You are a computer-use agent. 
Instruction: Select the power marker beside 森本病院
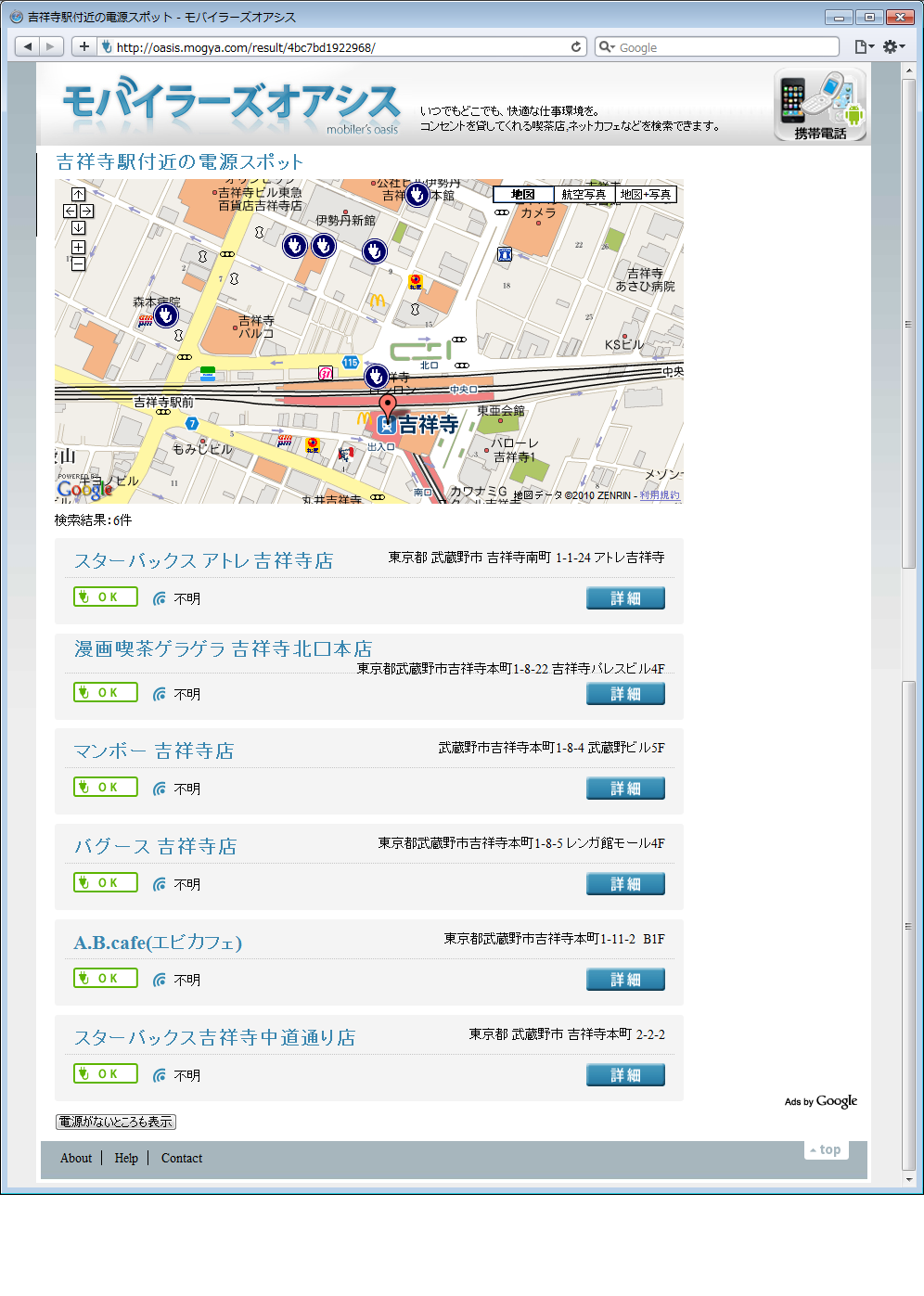click(166, 316)
